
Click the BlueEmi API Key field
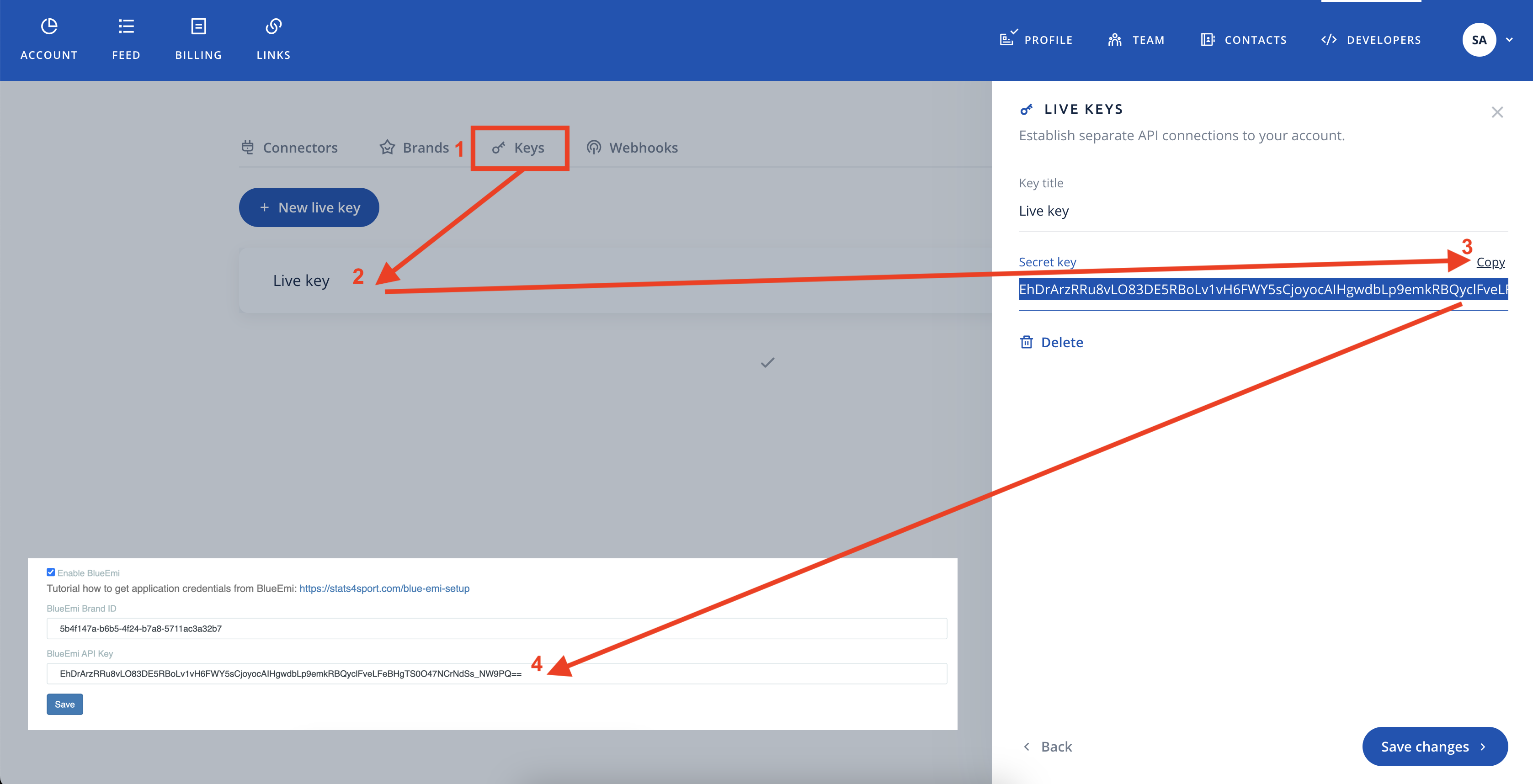coord(497,674)
